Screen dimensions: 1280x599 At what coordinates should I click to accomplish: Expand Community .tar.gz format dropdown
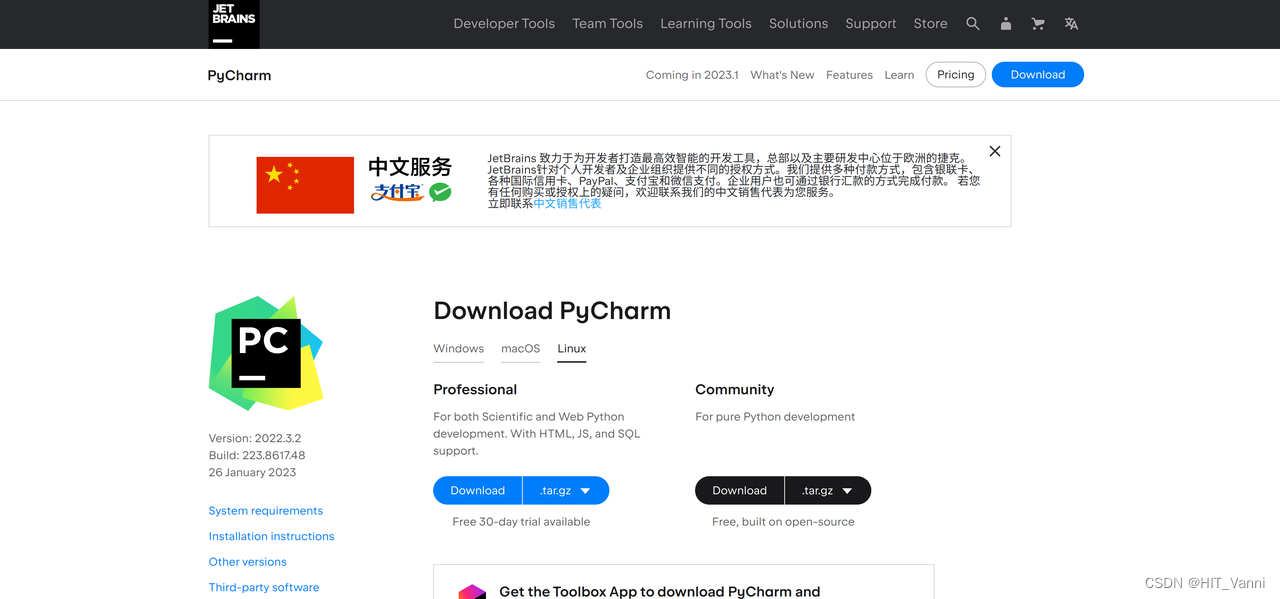tap(828, 491)
